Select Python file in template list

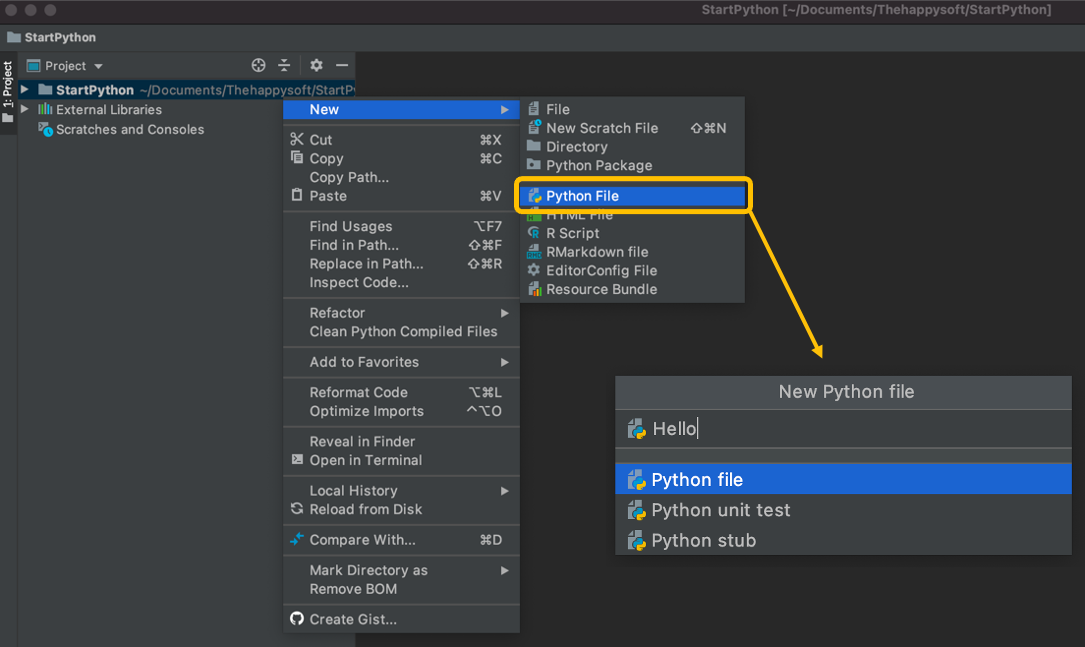[844, 480]
